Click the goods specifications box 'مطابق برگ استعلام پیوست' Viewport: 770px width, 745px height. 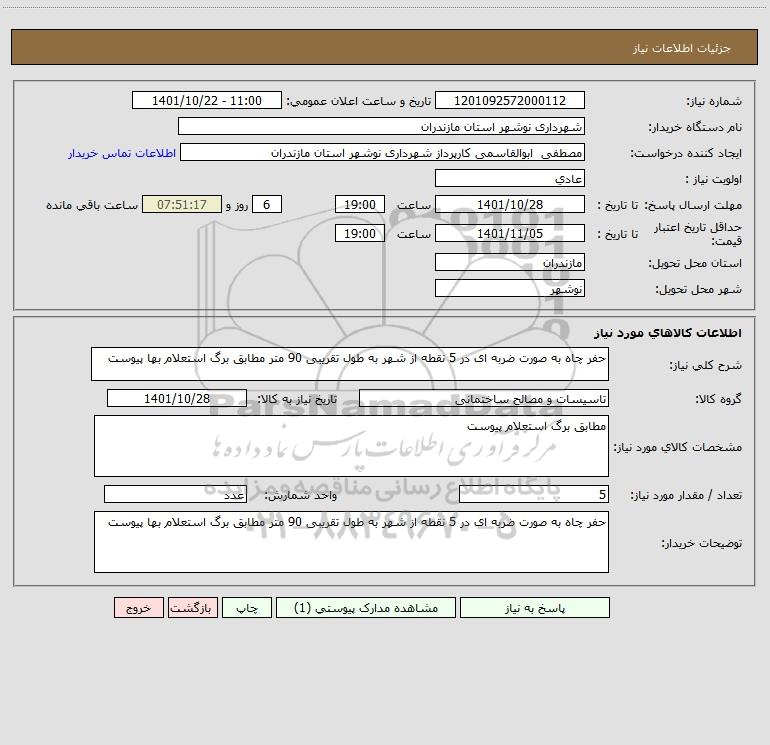tap(351, 446)
